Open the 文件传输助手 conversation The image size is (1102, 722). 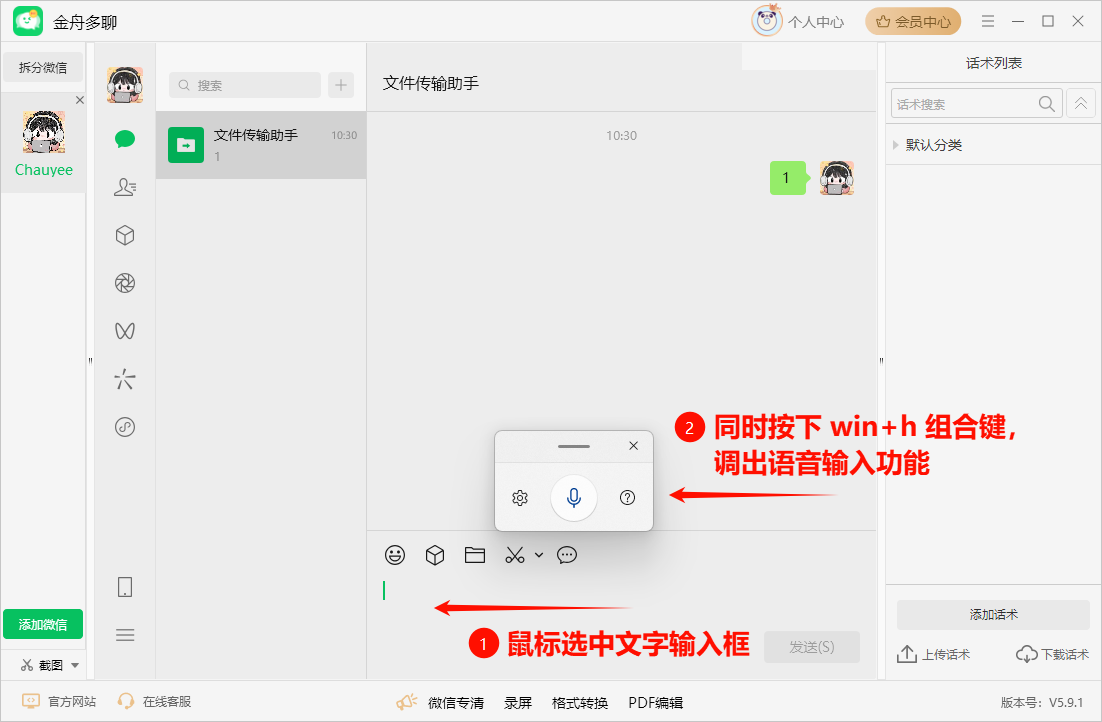[261, 145]
